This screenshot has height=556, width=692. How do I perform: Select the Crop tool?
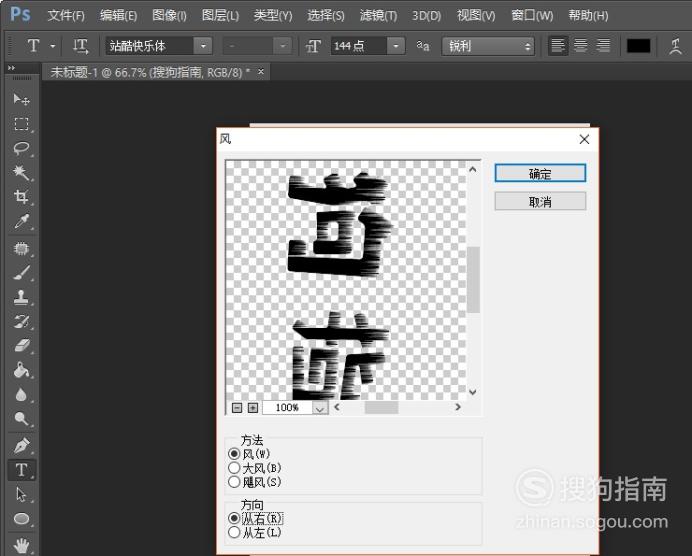[x=21, y=196]
